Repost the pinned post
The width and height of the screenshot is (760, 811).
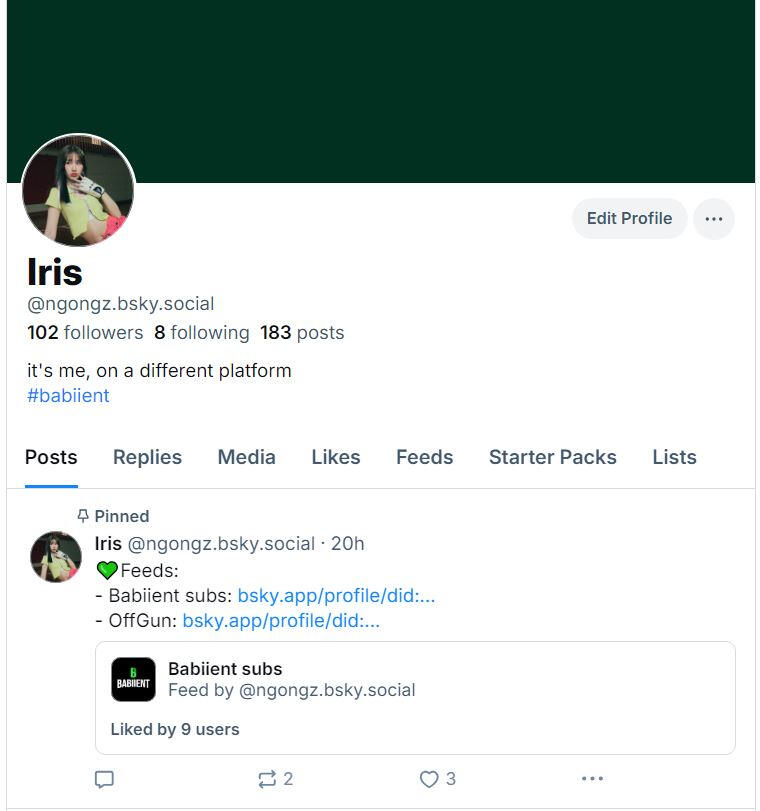pyautogui.click(x=268, y=779)
